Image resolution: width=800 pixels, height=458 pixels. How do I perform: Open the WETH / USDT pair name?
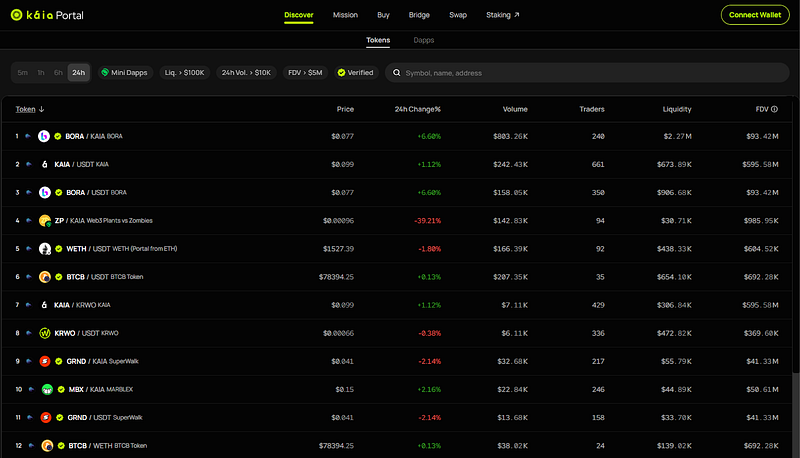(121, 248)
